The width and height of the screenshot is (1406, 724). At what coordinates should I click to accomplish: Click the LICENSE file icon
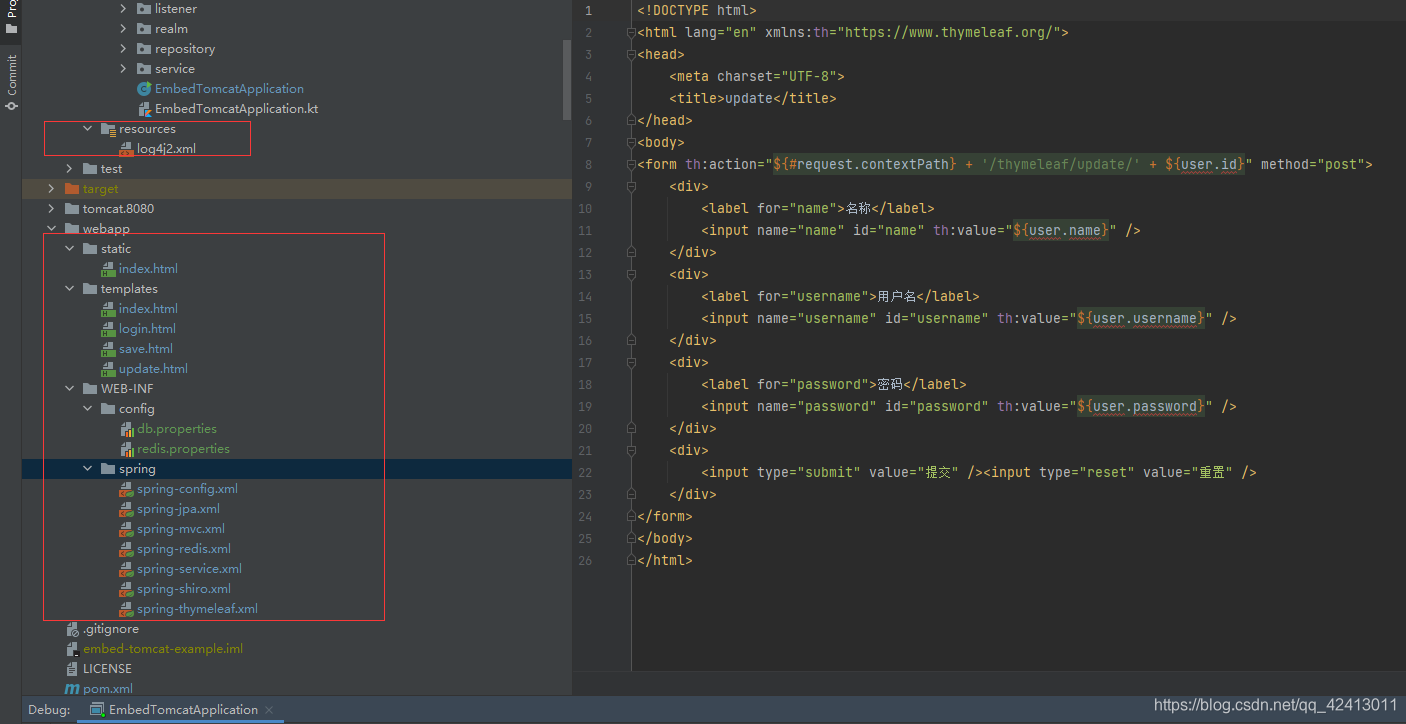[x=72, y=669]
